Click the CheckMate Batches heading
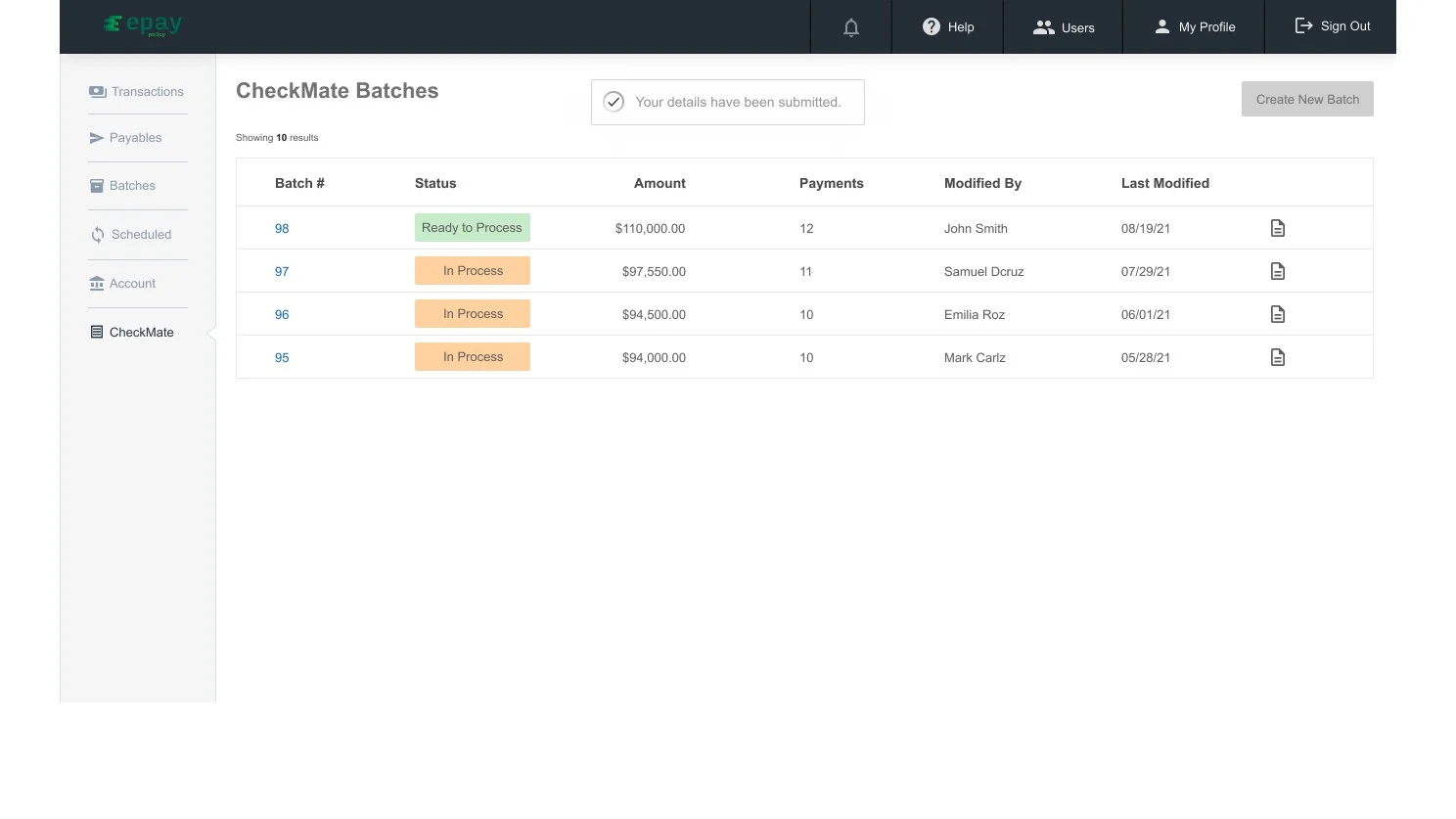The image size is (1456, 819). coord(337,91)
